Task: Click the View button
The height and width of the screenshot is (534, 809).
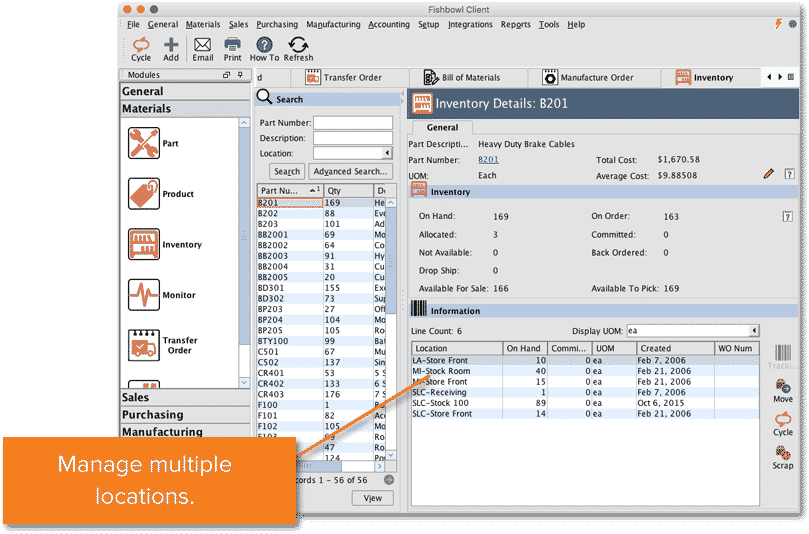Action: point(373,498)
